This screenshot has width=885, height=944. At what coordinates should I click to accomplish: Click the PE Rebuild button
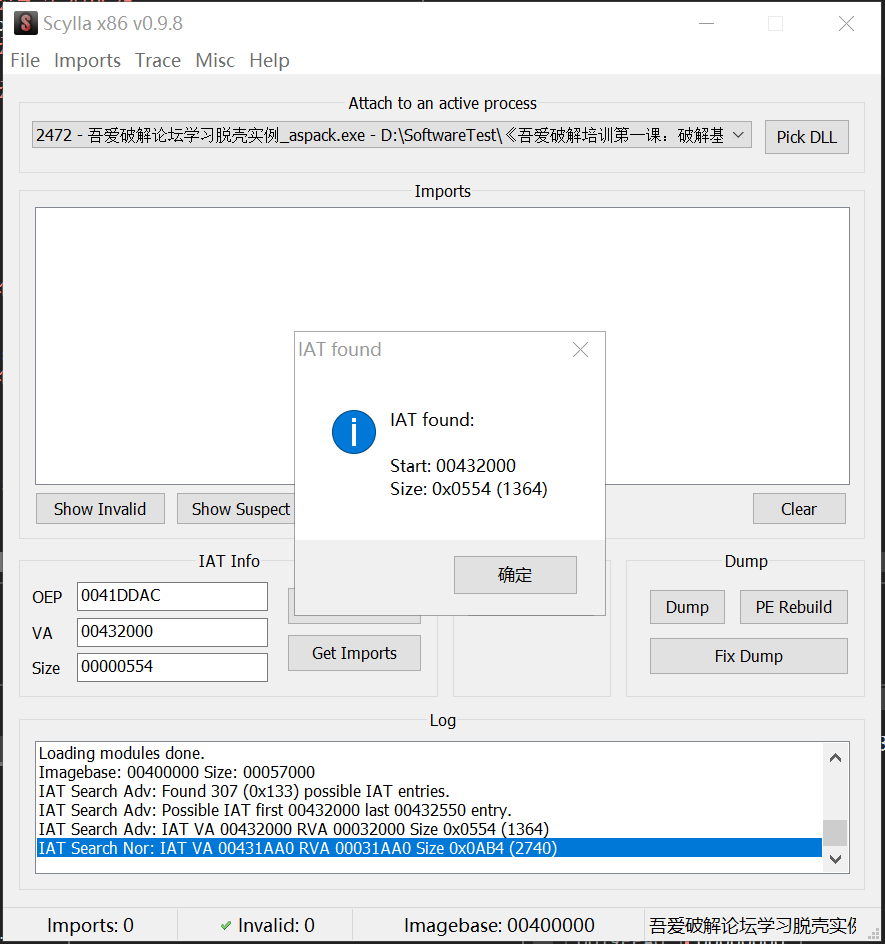[x=793, y=607]
